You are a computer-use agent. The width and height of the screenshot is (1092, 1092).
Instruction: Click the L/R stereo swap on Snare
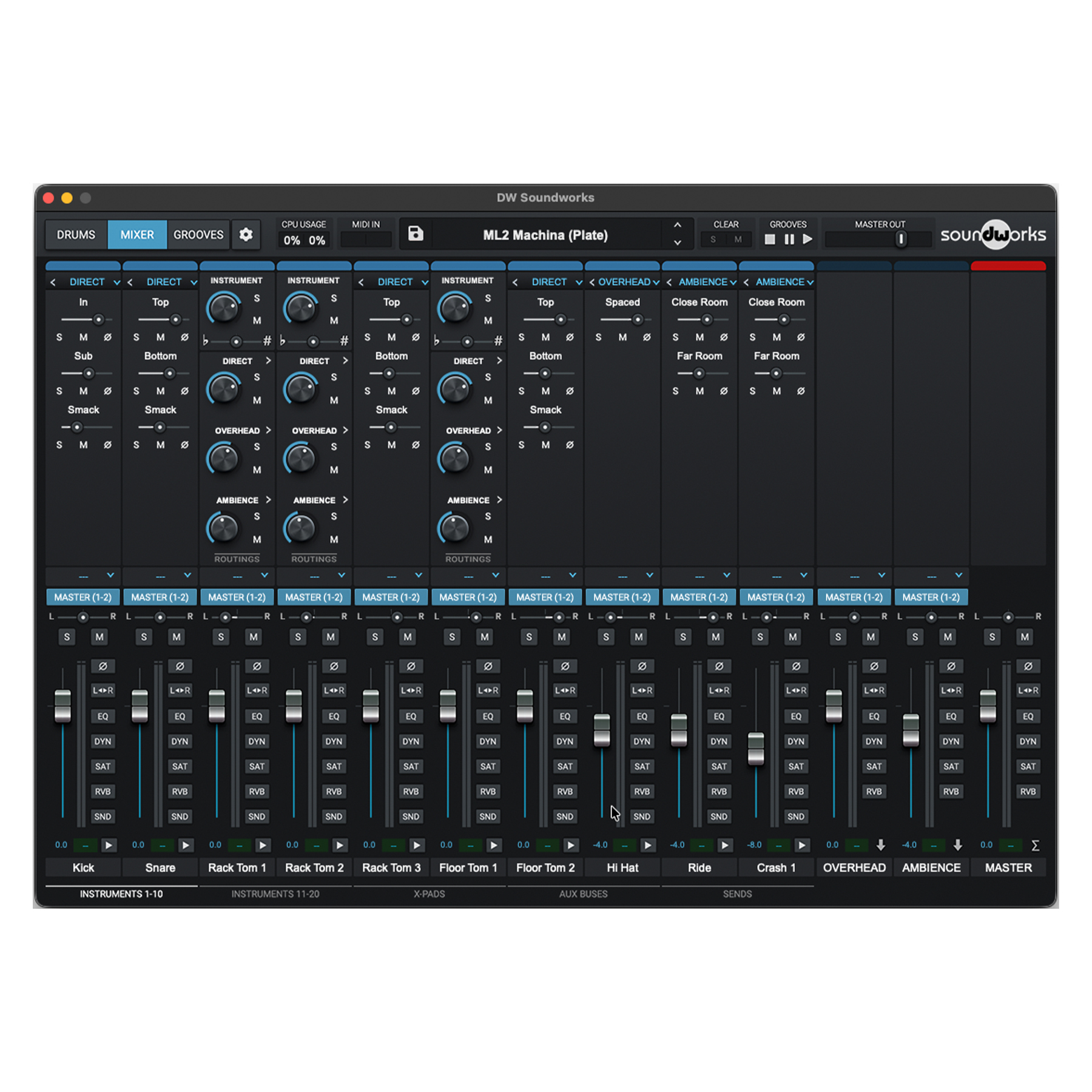tap(180, 690)
